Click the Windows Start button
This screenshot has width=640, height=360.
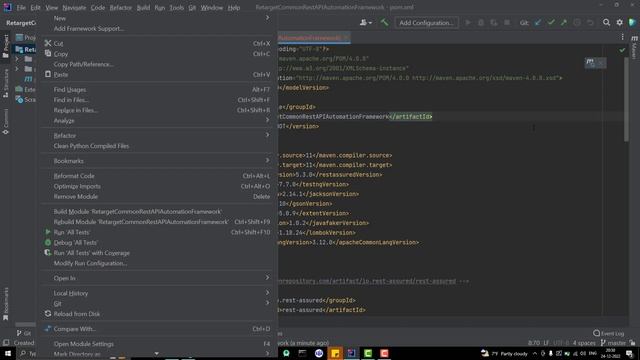pos(8,353)
